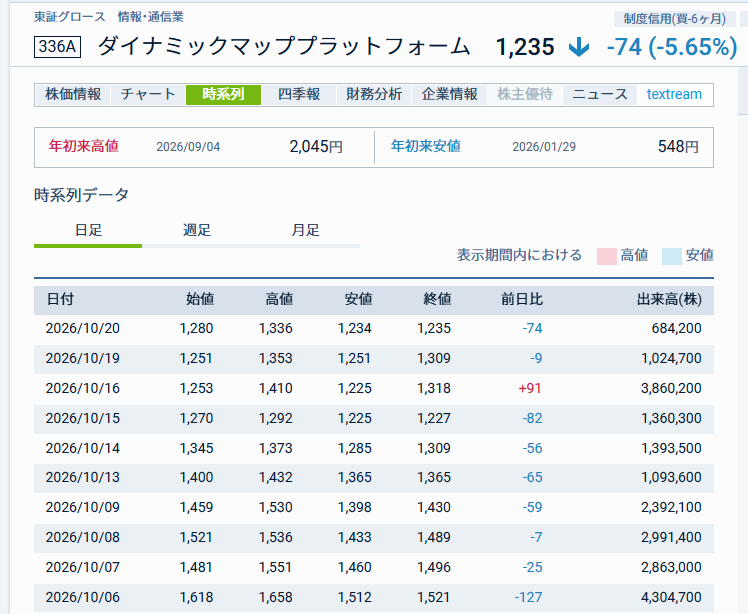The height and width of the screenshot is (614, 748).
Task: Click the light blue 安値 legend swatch
Action: coord(672,256)
